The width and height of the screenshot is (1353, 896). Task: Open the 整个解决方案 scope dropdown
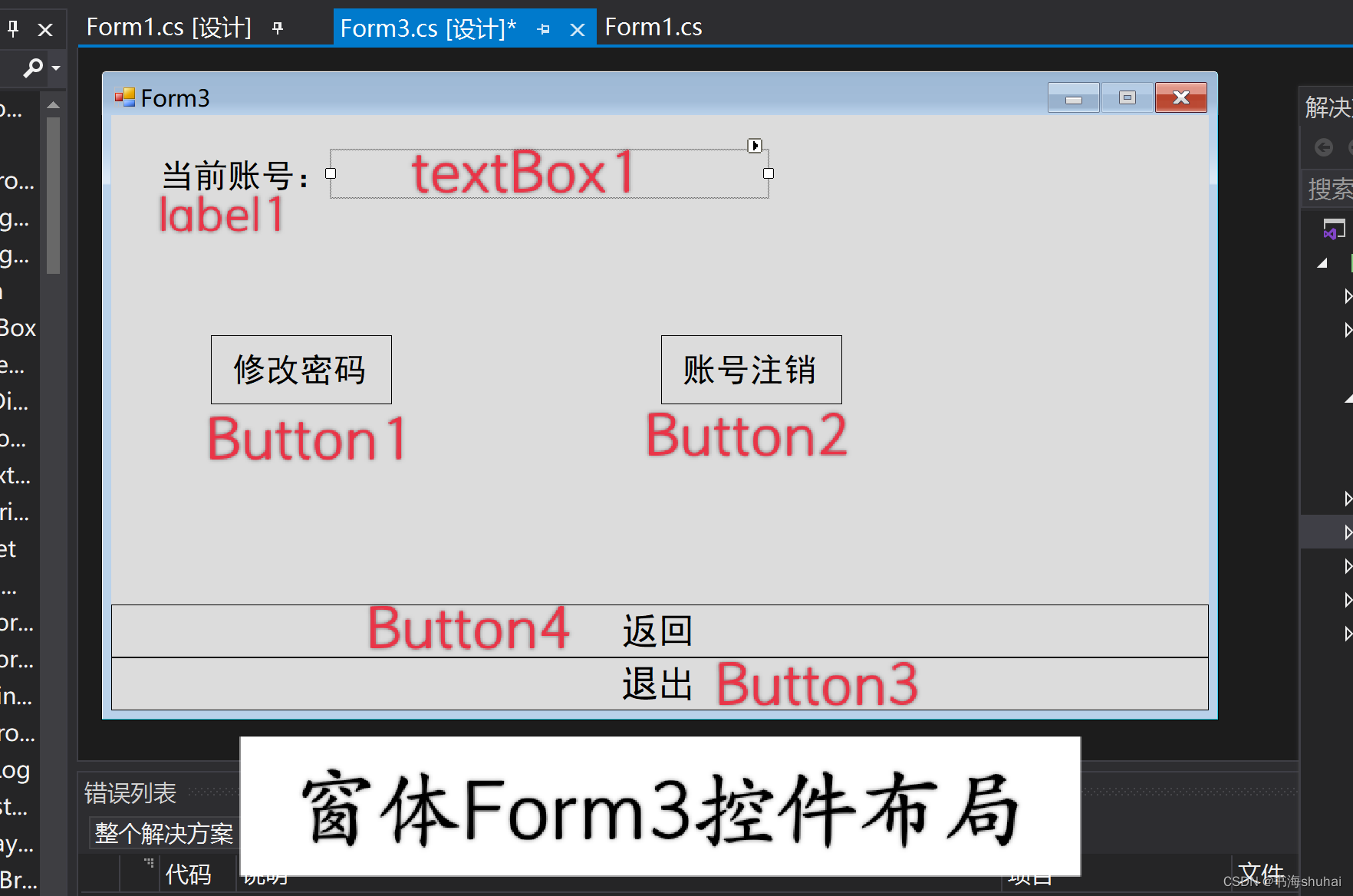click(164, 833)
